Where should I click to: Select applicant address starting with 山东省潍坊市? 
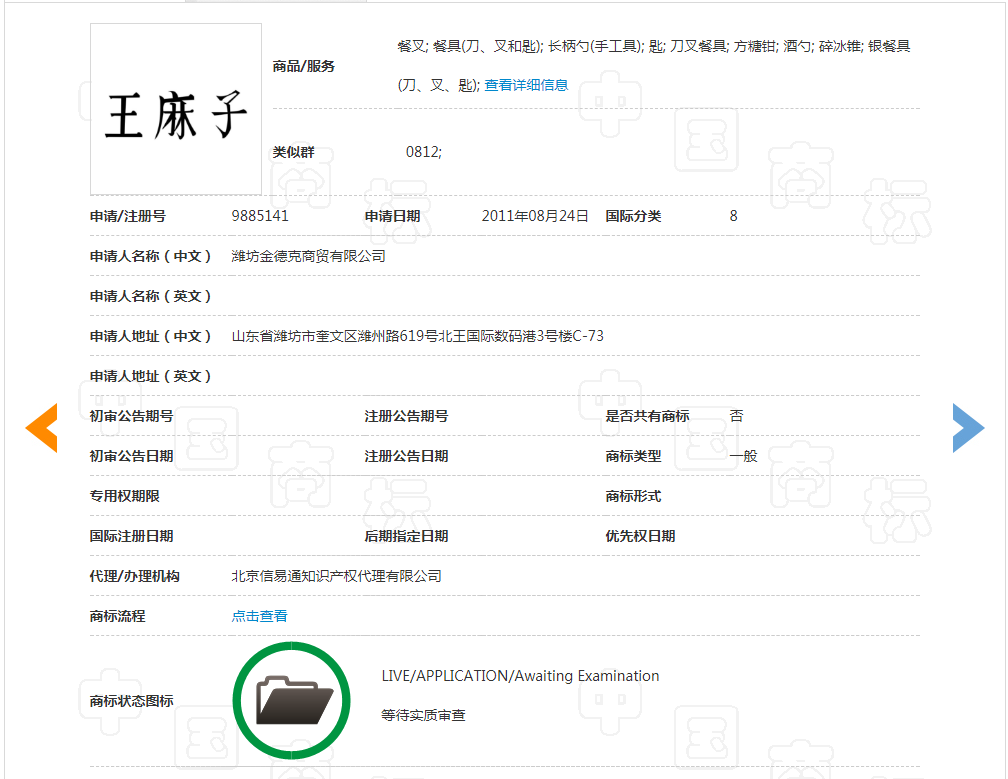point(417,336)
